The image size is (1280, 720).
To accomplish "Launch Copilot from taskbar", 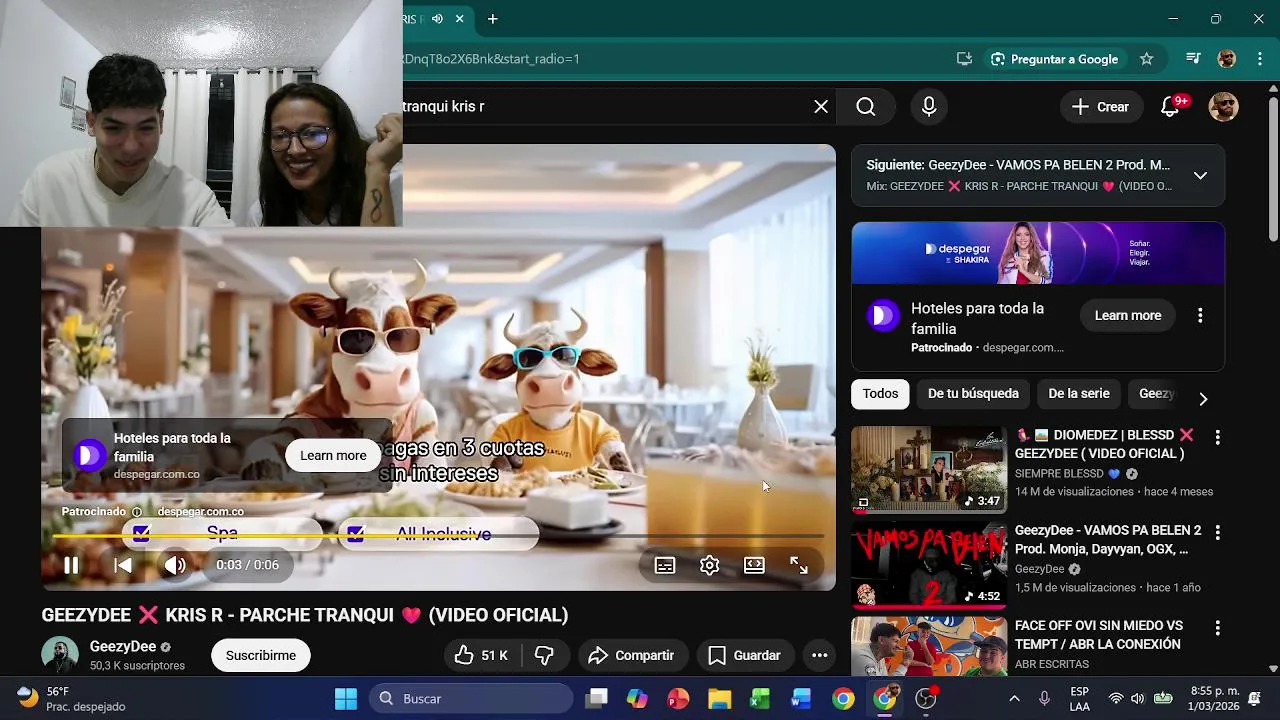I will coord(637,698).
